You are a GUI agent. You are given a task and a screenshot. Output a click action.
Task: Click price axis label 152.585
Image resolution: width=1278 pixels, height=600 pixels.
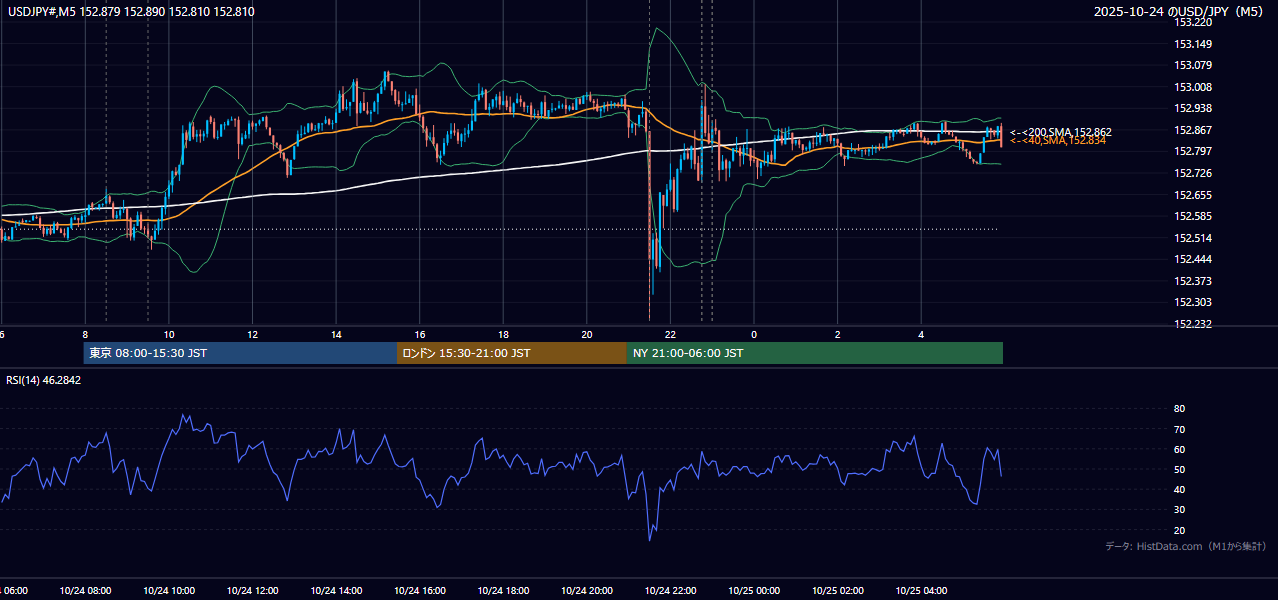point(1192,216)
